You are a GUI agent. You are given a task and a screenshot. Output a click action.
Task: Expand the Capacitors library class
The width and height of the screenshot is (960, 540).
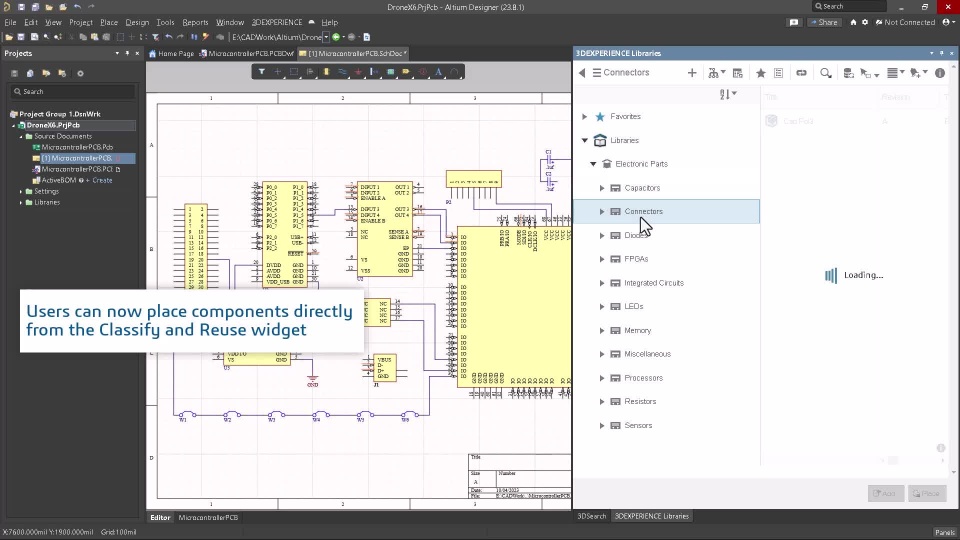pos(602,188)
